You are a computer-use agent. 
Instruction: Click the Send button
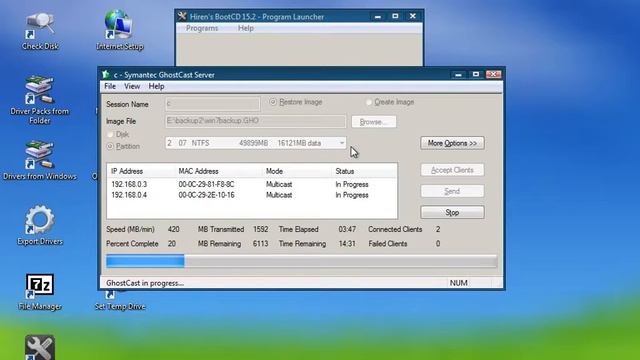(452, 191)
